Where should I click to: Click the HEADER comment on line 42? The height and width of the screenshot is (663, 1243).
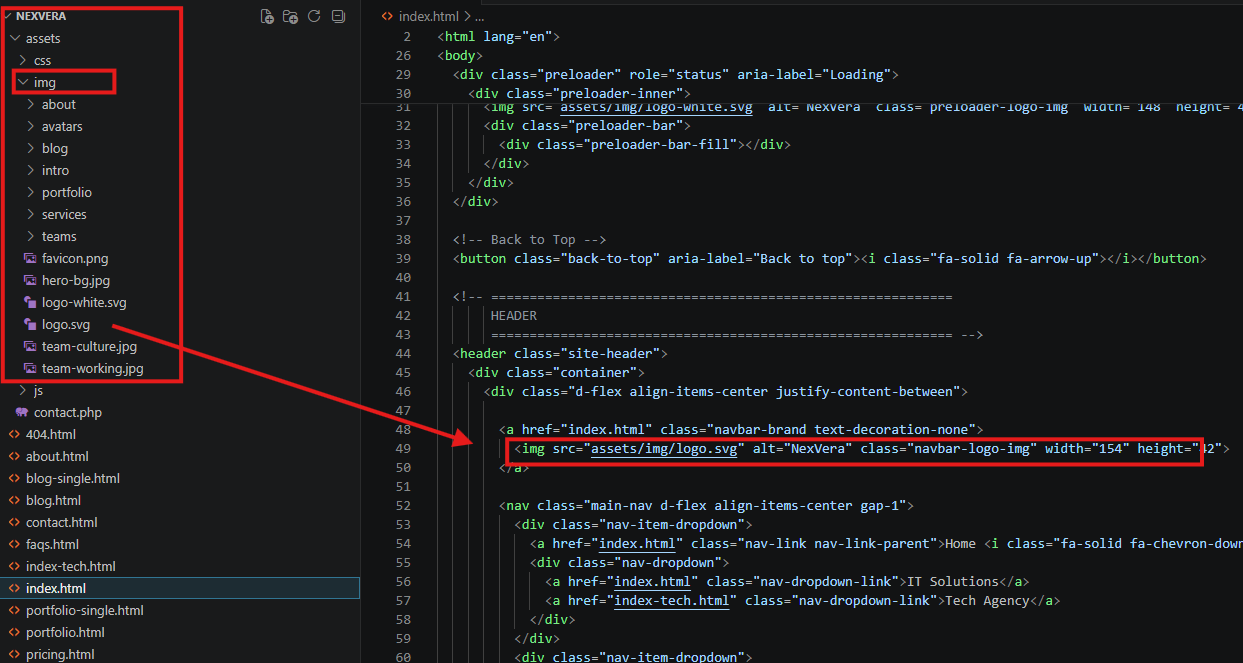(513, 315)
